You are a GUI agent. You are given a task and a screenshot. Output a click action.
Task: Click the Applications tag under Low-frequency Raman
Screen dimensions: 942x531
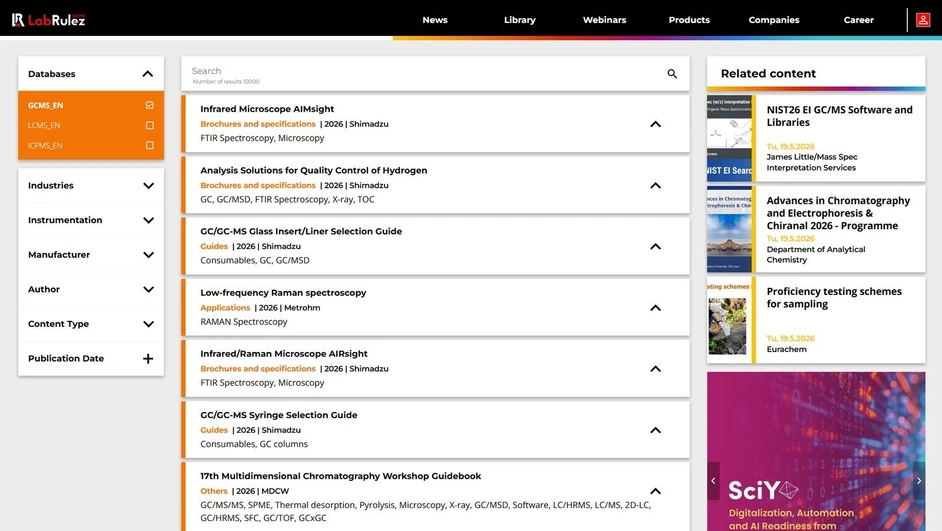tap(225, 308)
